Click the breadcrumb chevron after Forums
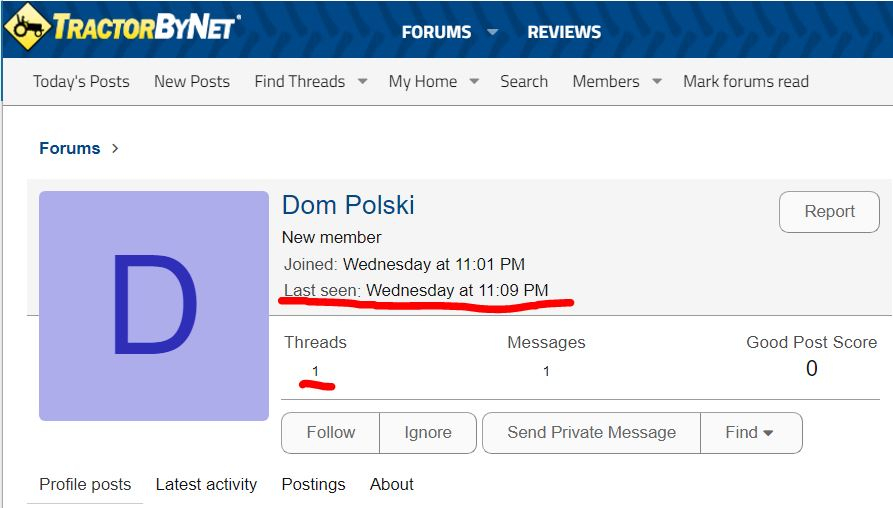The height and width of the screenshot is (508, 893). (115, 149)
